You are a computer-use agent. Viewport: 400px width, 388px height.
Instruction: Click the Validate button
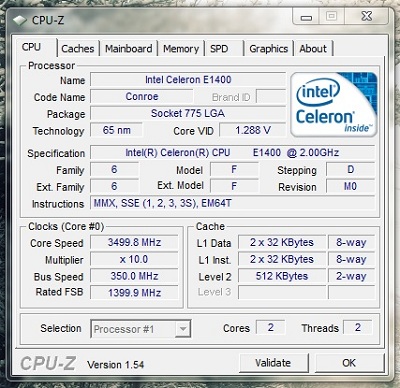coord(273,363)
